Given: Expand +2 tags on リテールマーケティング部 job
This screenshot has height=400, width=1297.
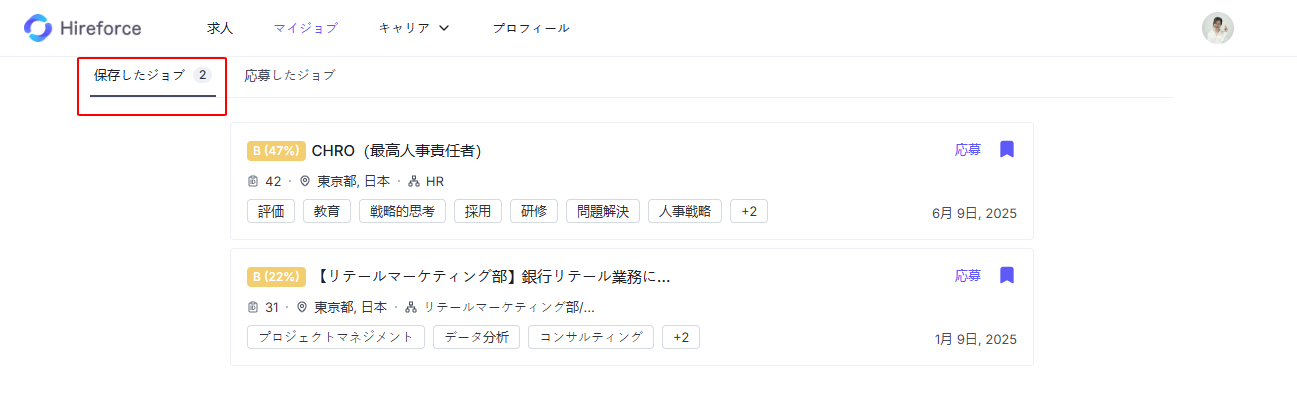Looking at the screenshot, I should click(x=681, y=337).
